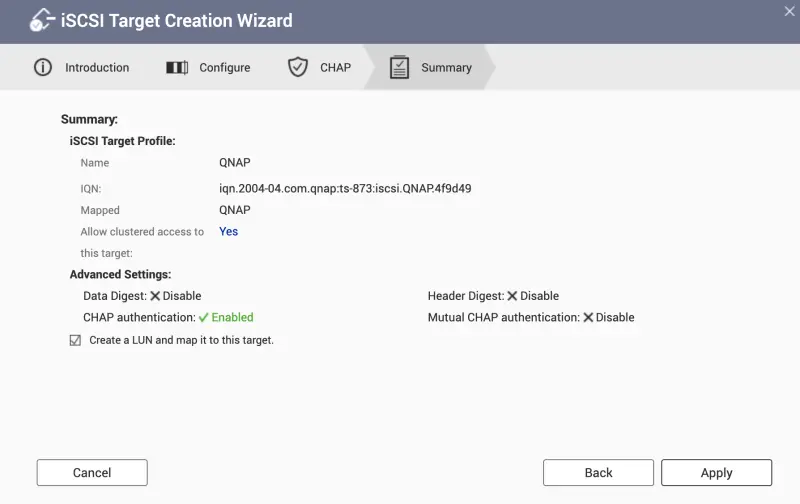
Task: Click the Summary checklist icon
Action: click(x=399, y=67)
